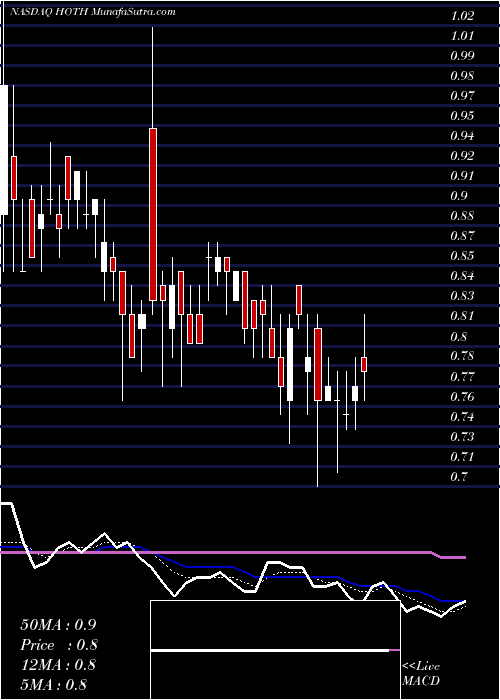
Task: Click the 0.91 price axis label
Action: [461, 176]
